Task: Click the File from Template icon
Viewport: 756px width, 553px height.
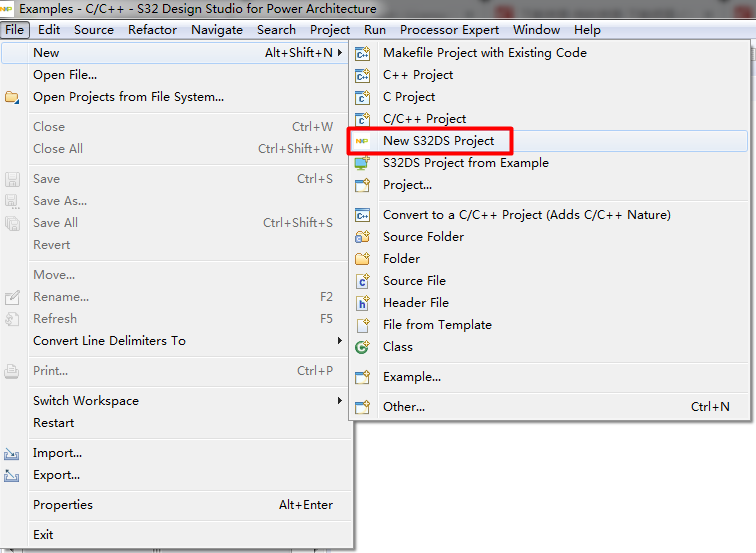Action: click(x=363, y=325)
